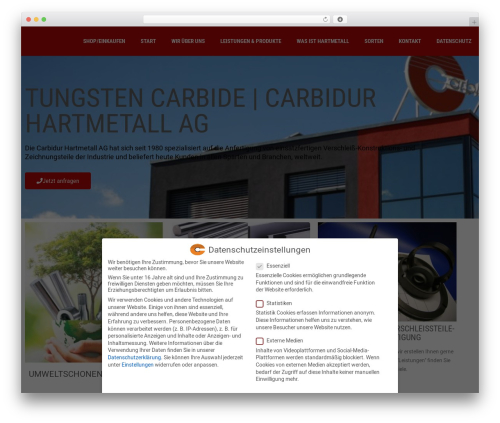Click the Jetzt anfragen button

pyautogui.click(x=58, y=181)
